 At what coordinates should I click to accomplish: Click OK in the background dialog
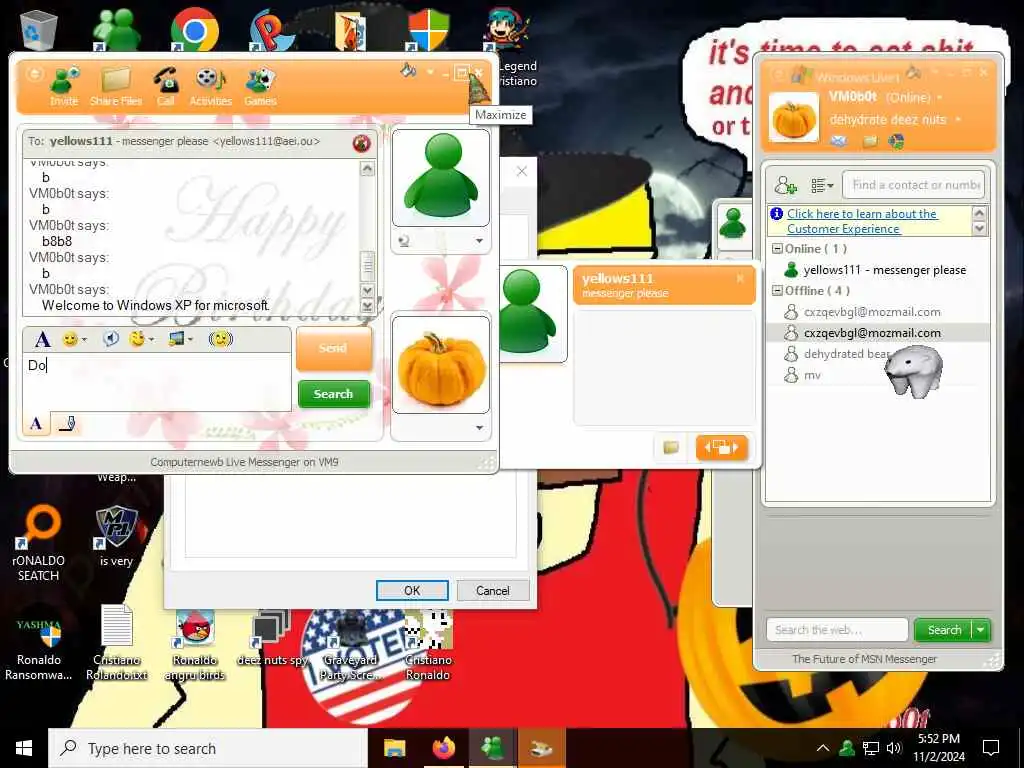412,590
